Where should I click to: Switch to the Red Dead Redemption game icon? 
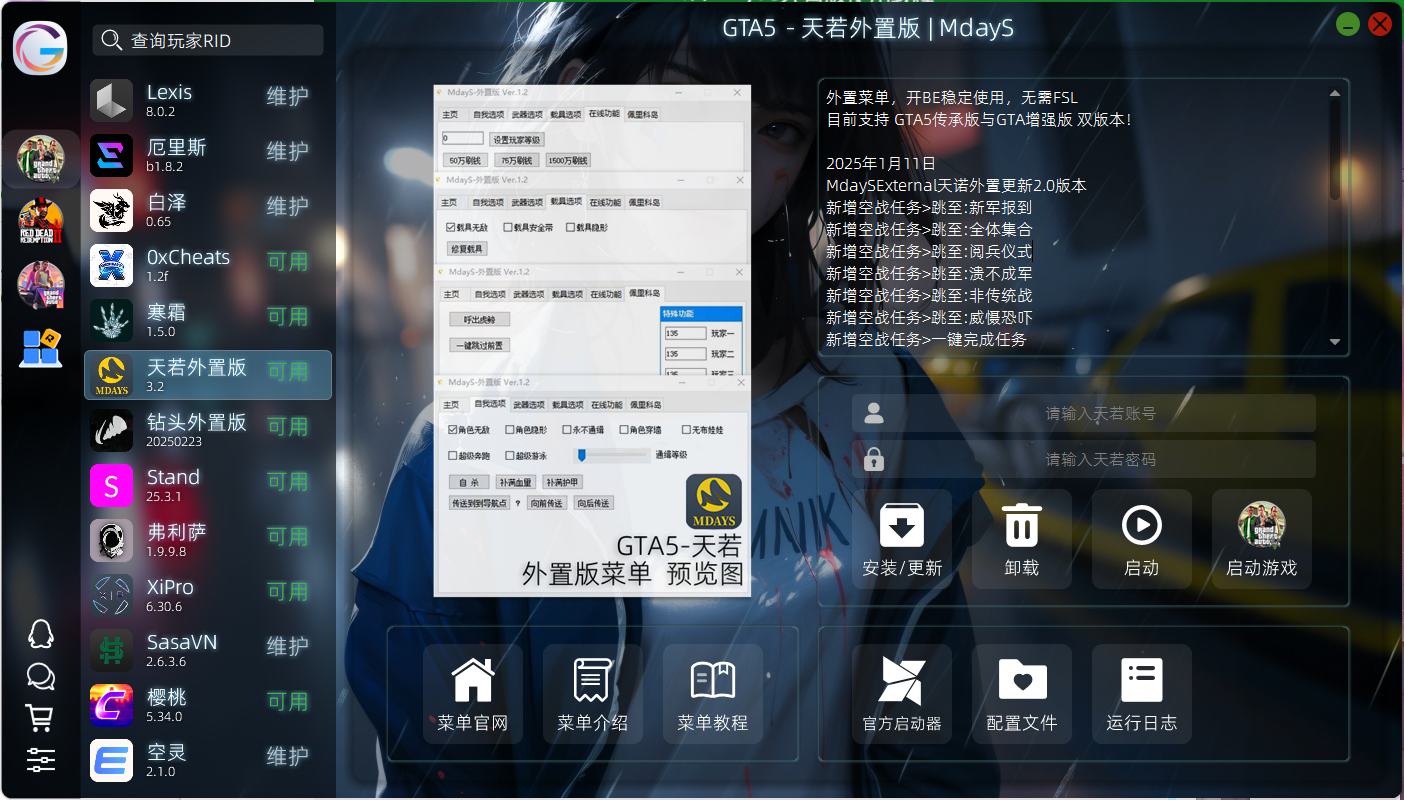point(41,222)
